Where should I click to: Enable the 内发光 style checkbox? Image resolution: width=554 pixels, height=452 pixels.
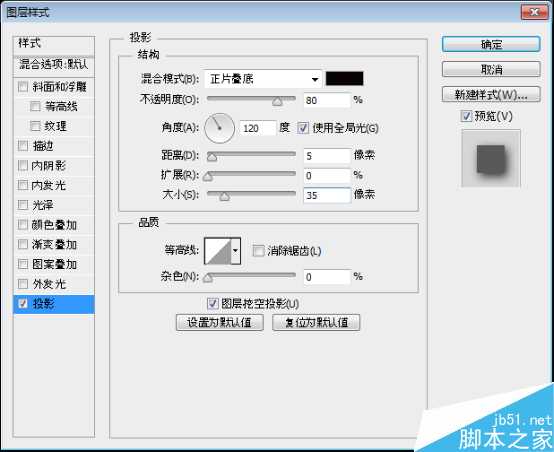tap(23, 185)
